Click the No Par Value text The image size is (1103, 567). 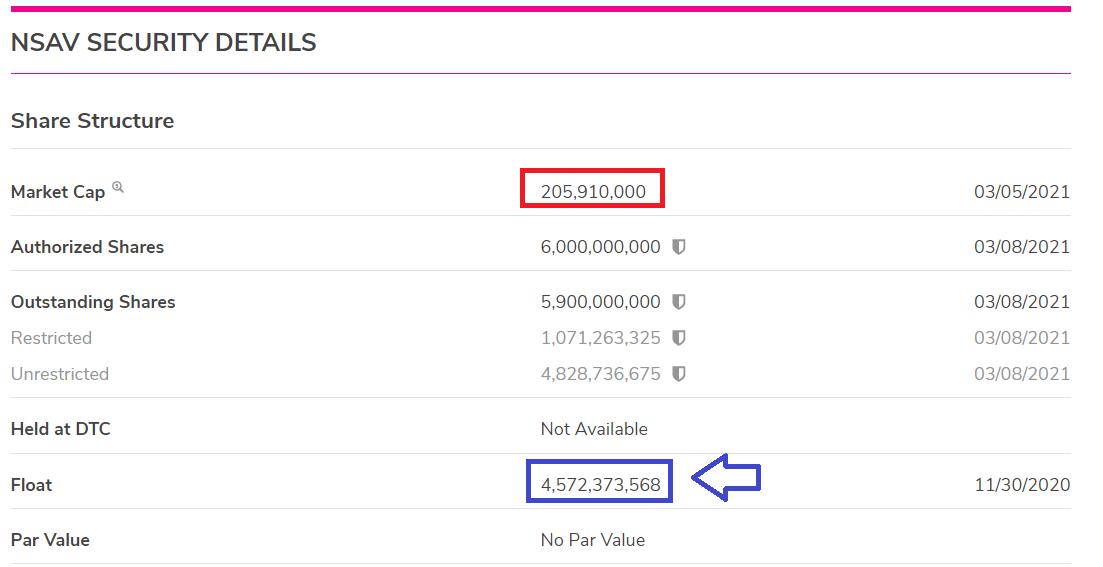[x=593, y=540]
